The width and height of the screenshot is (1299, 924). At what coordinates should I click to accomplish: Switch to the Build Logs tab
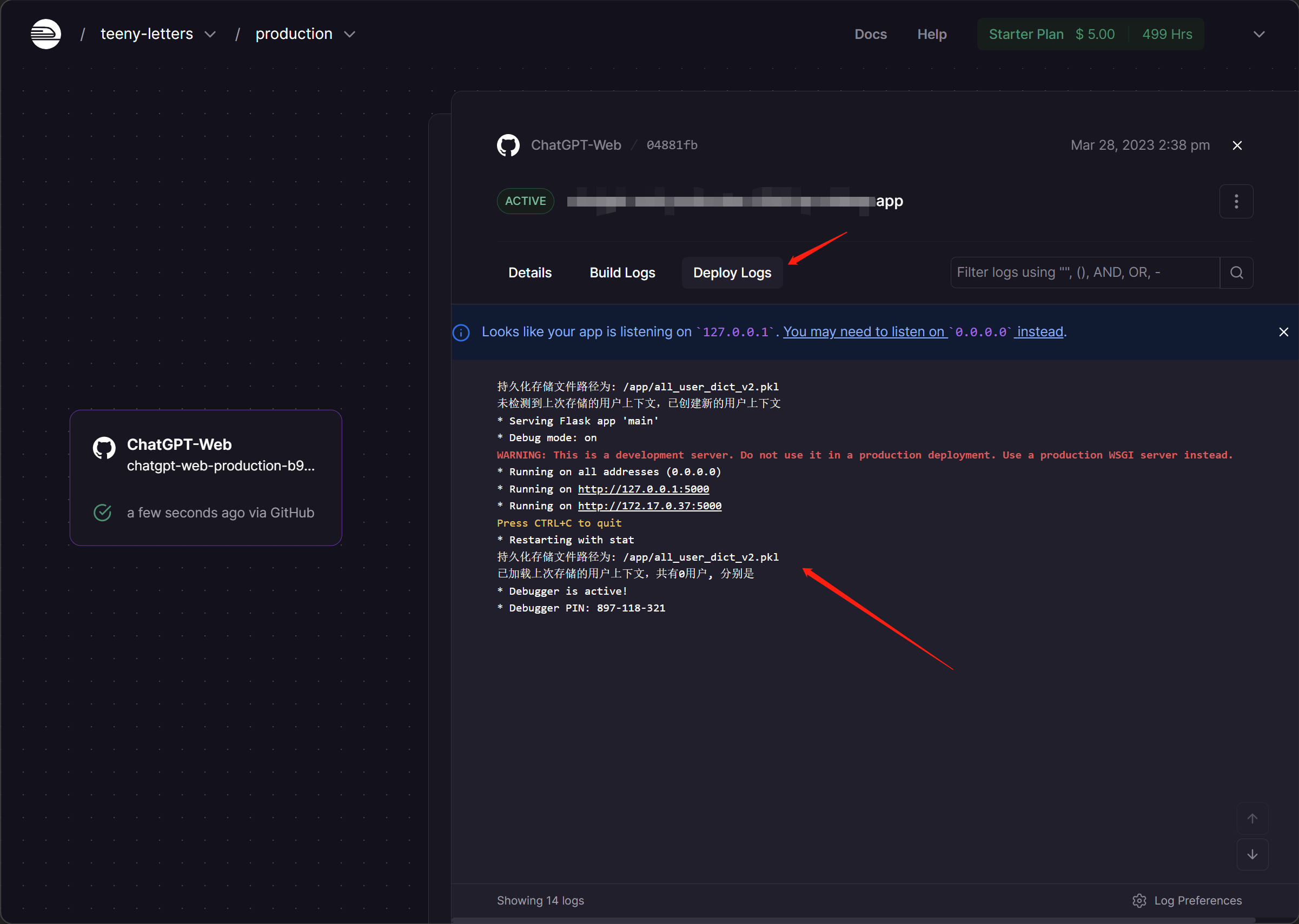click(622, 272)
